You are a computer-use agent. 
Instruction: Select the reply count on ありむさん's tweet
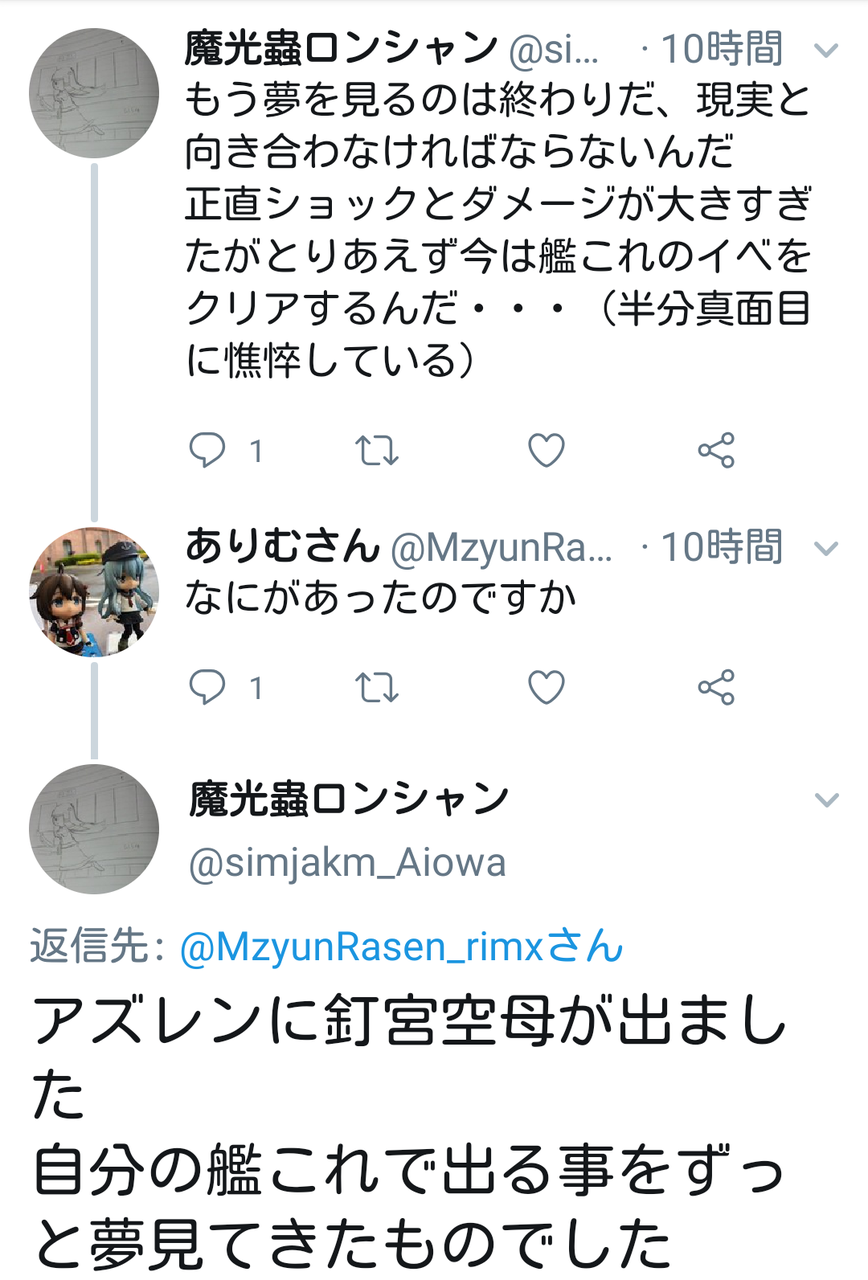pos(253,687)
